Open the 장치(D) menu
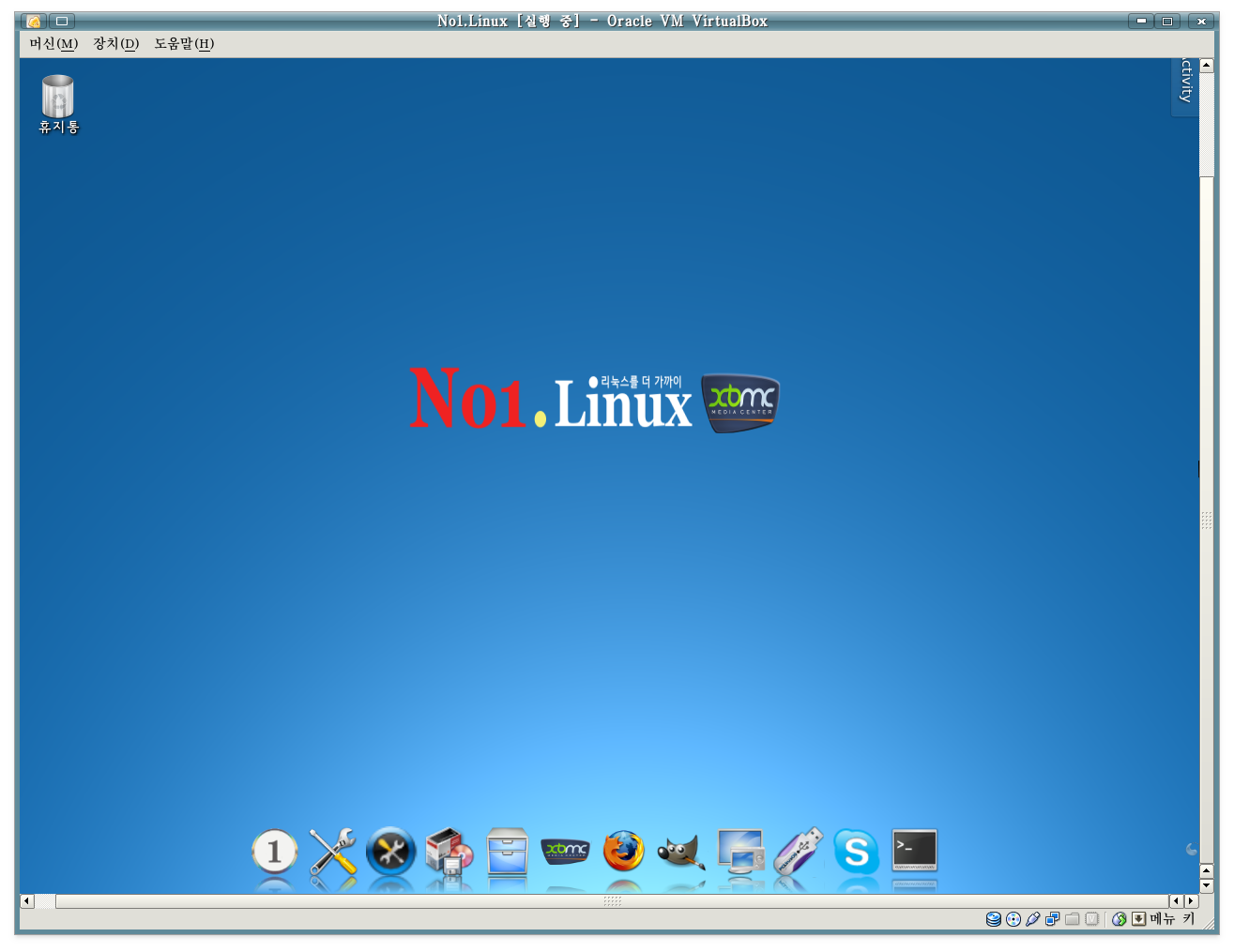The width and height of the screenshot is (1234, 952). click(116, 43)
